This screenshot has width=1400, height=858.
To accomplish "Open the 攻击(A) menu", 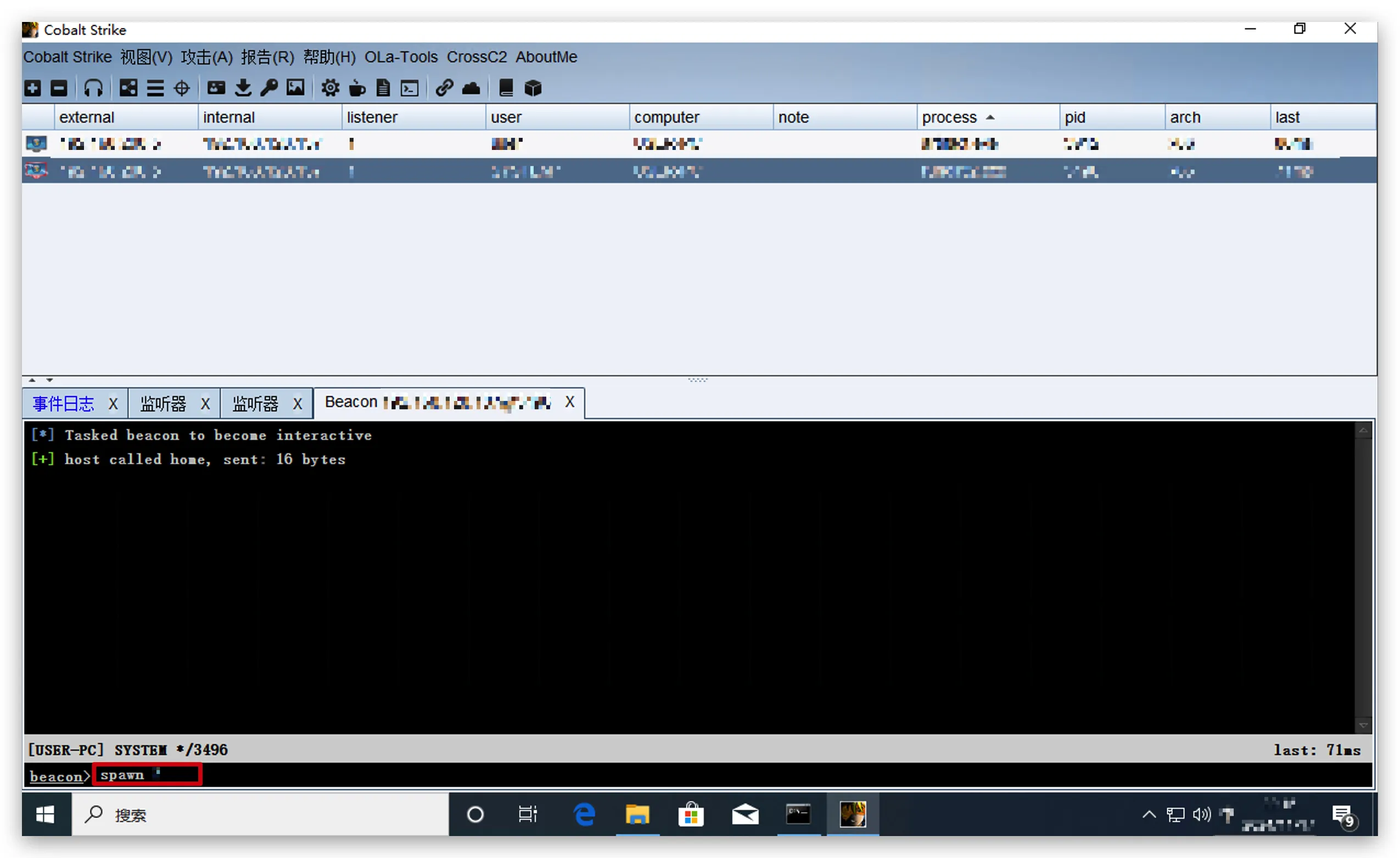I will tap(206, 57).
